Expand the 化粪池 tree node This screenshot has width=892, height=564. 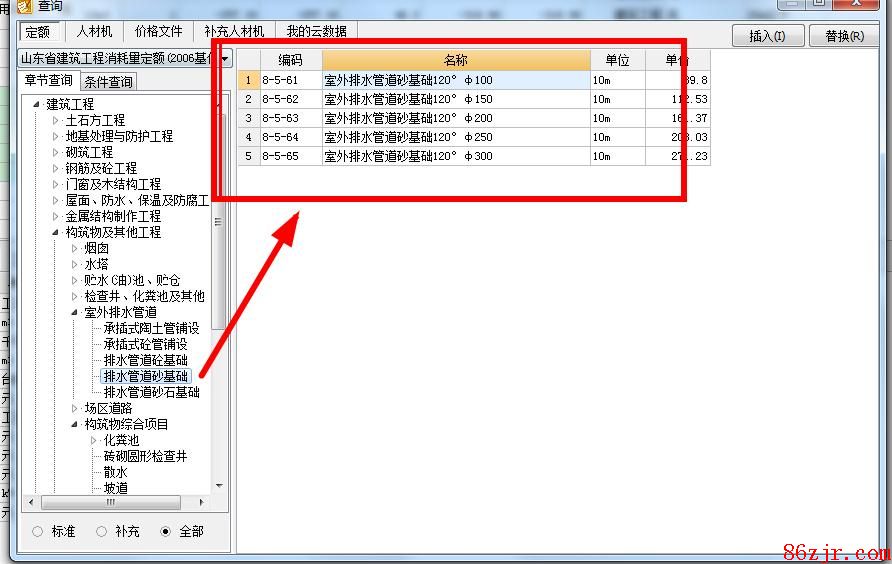click(x=94, y=440)
